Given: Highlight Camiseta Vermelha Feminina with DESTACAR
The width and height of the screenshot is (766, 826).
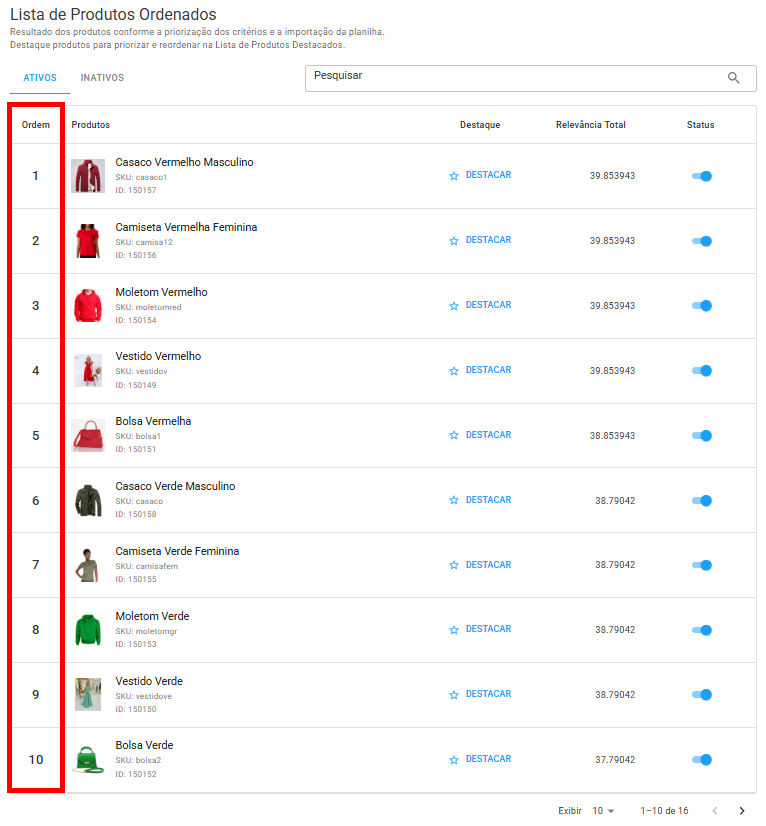Looking at the screenshot, I should (x=488, y=240).
